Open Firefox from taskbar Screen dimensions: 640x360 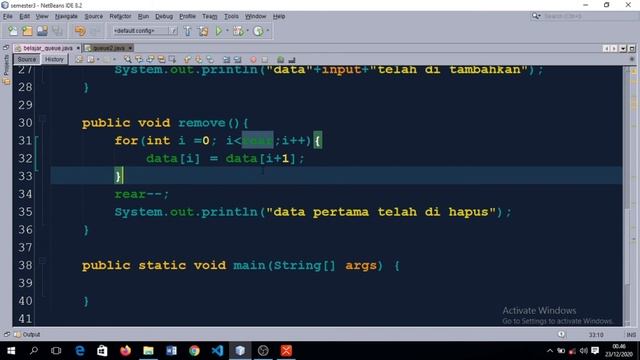(x=125, y=351)
